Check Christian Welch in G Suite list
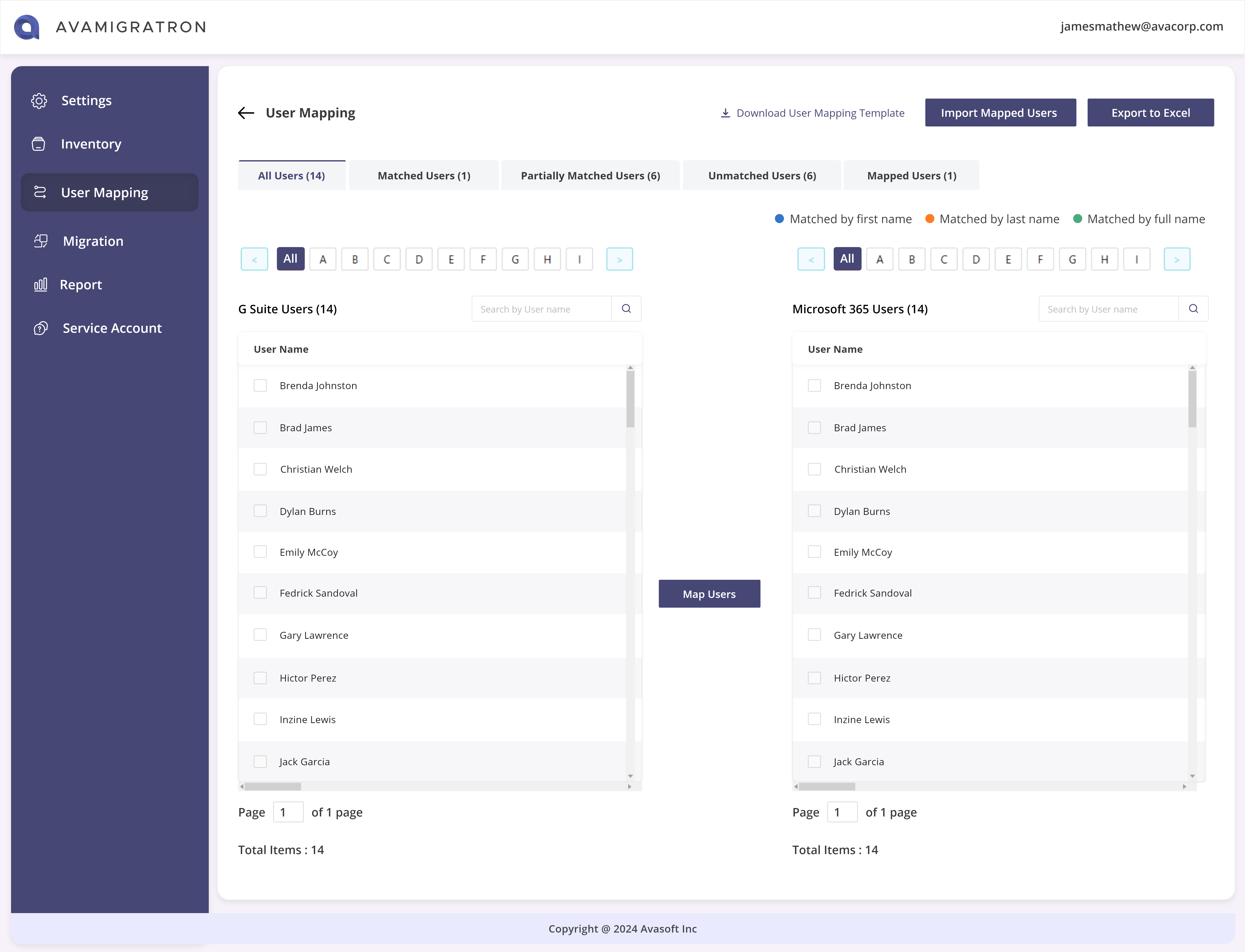This screenshot has height=952, width=1245. 260,469
